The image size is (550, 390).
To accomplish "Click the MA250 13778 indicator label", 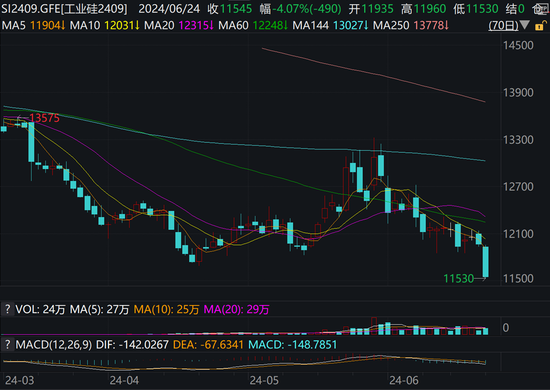I will (411, 25).
